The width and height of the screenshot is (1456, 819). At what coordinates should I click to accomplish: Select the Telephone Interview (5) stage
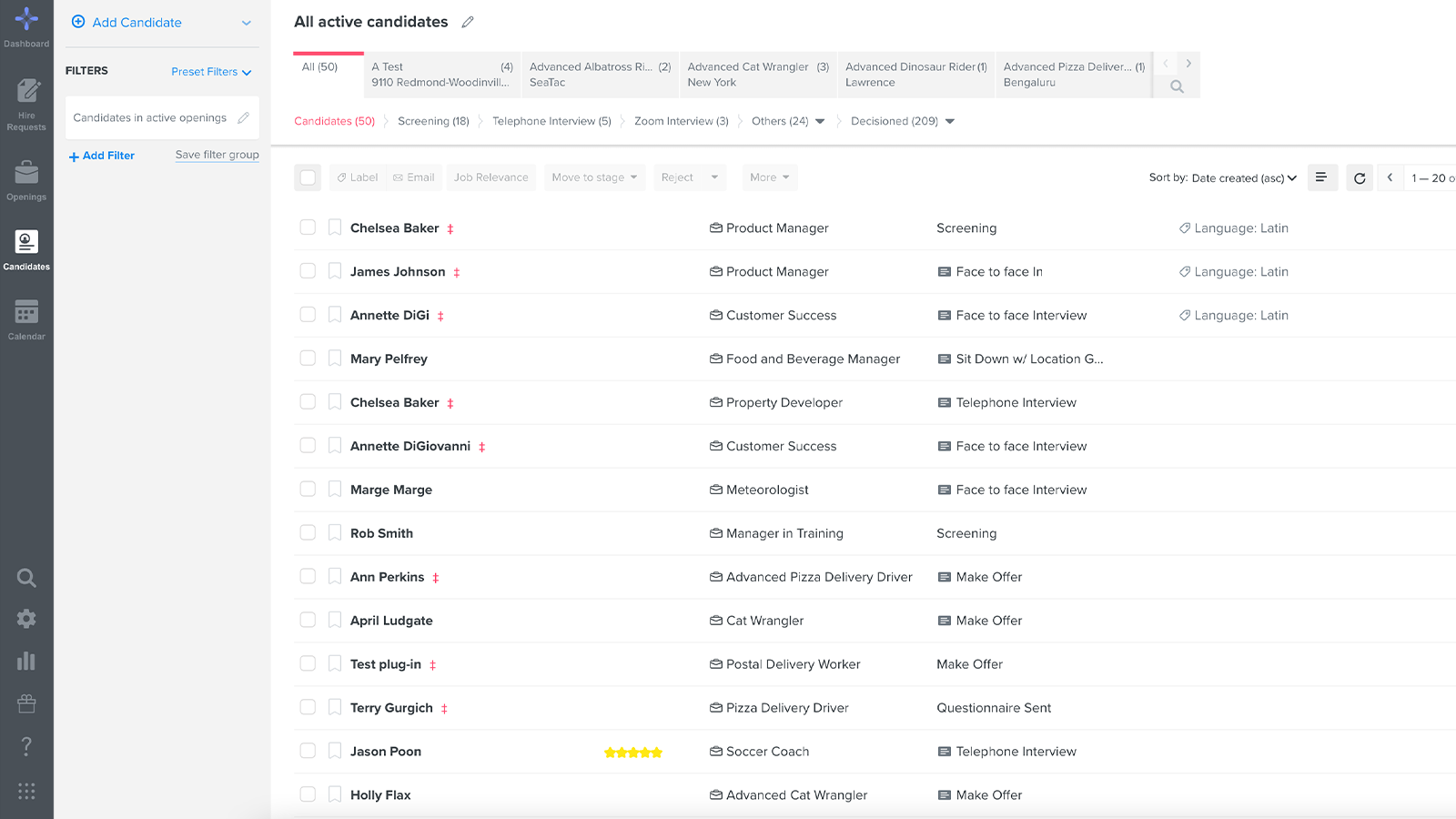[x=551, y=121]
